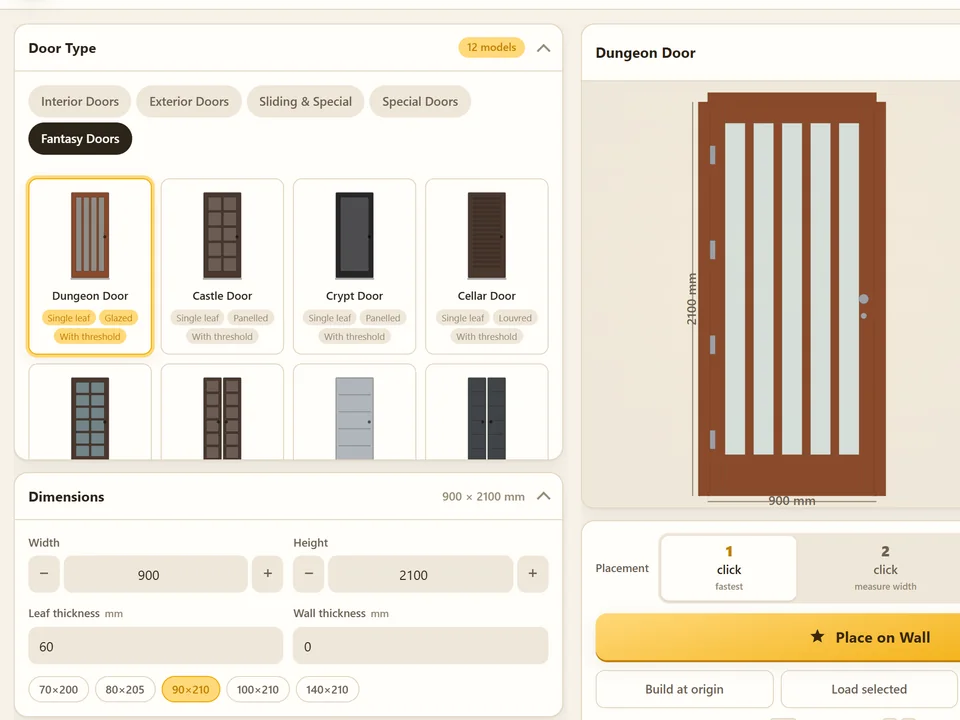
Task: Select the Fantasy Doors category
Action: point(80,139)
